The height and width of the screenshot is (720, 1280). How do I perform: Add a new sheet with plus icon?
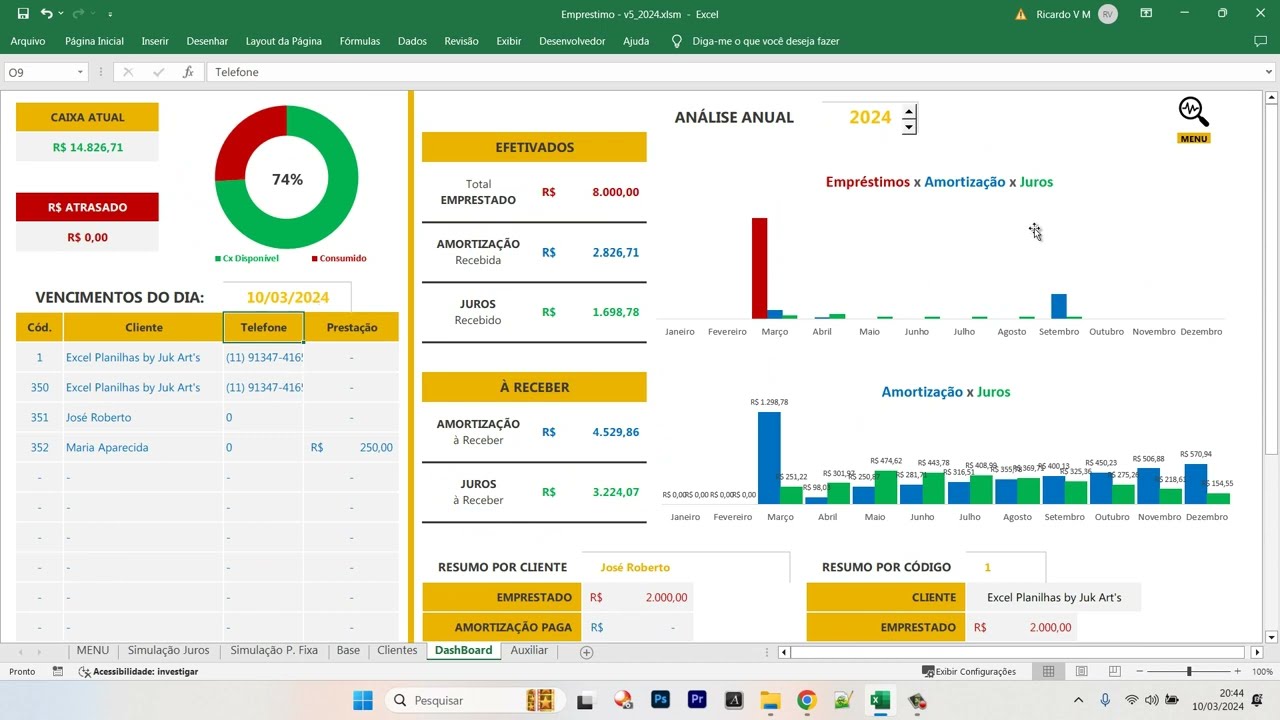coord(587,652)
